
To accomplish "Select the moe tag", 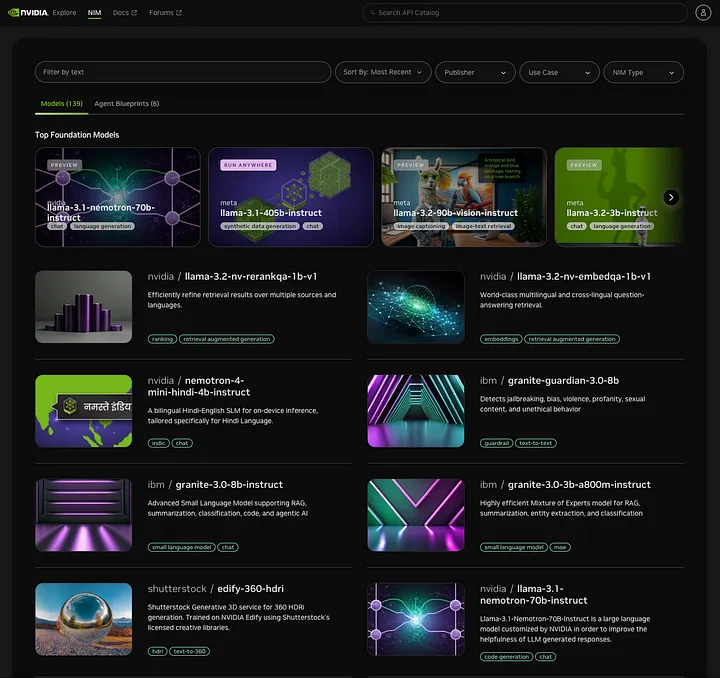I will click(x=560, y=547).
